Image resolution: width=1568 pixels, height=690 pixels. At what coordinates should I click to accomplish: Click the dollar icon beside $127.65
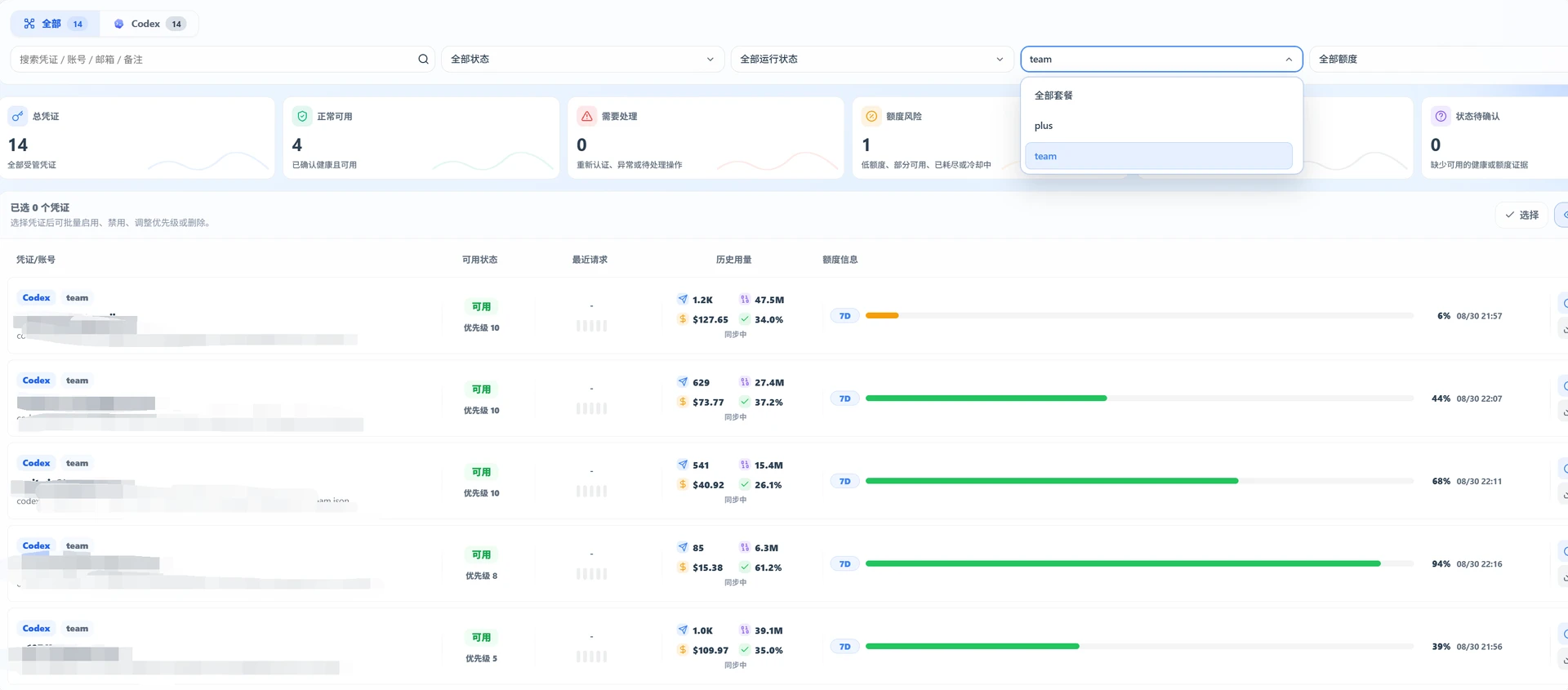tap(683, 319)
